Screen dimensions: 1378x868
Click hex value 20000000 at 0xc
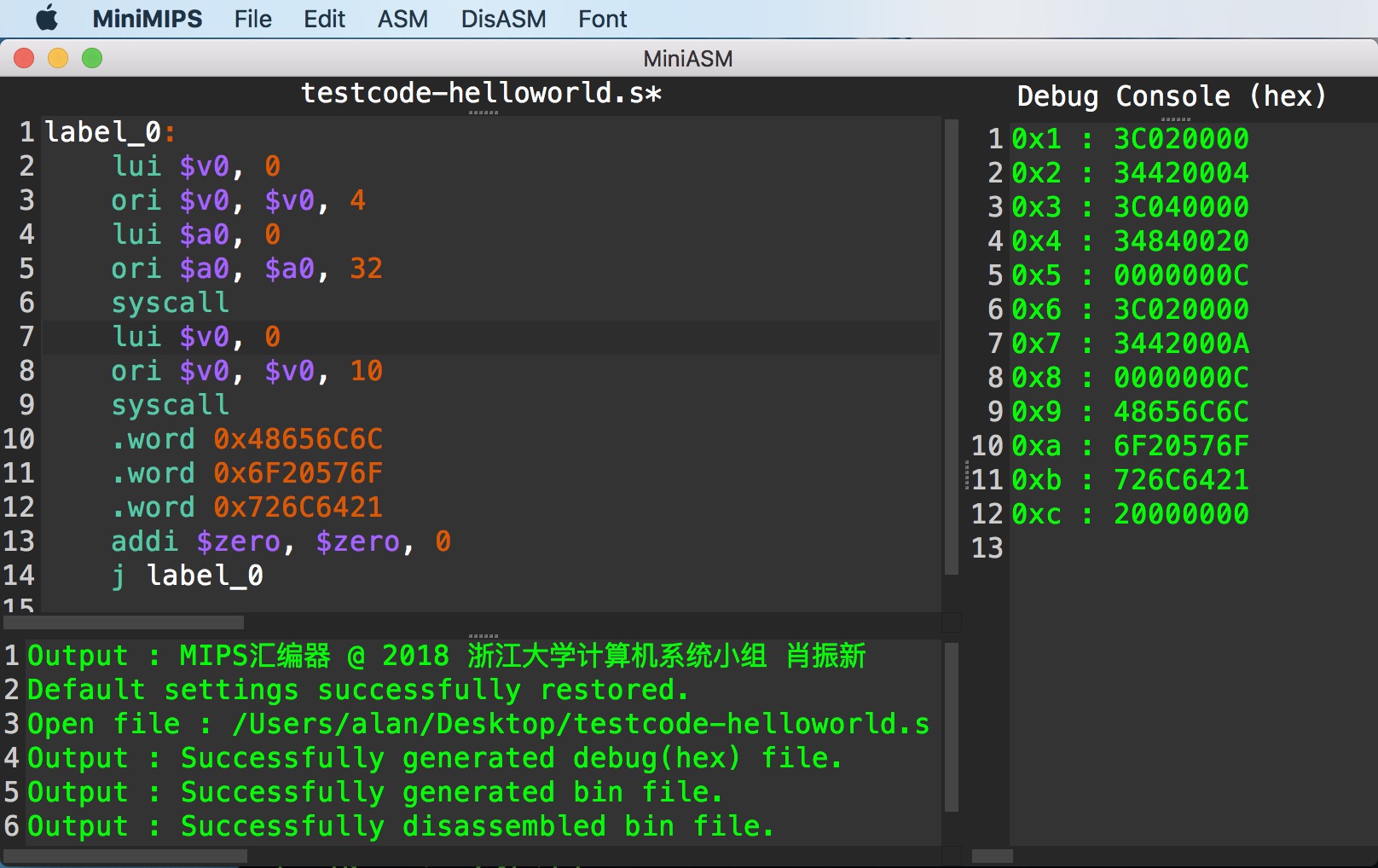point(1181,514)
